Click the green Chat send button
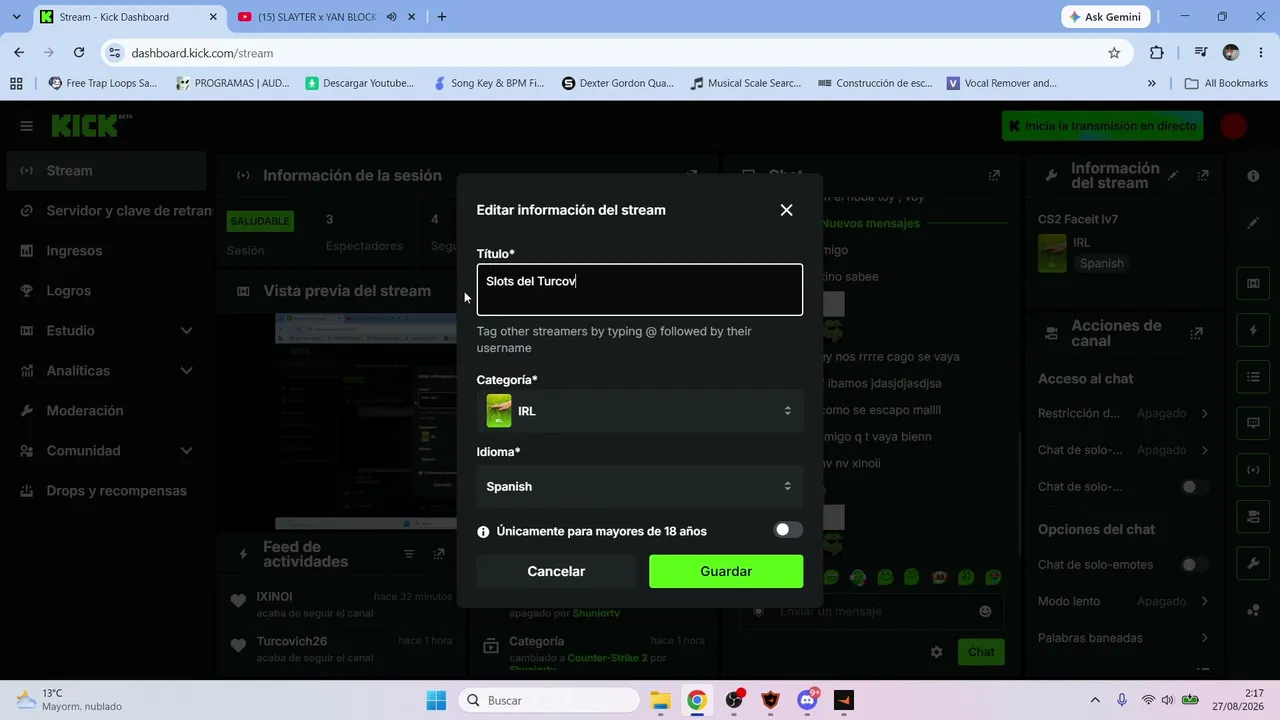 [x=981, y=652]
